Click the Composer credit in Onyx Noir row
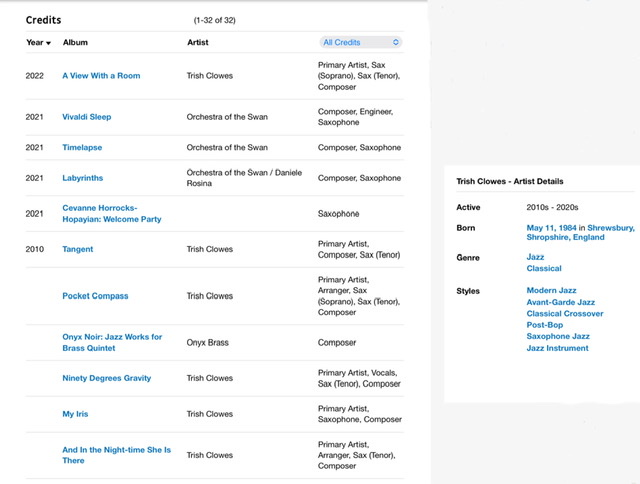This screenshot has height=484, width=640. [x=337, y=343]
